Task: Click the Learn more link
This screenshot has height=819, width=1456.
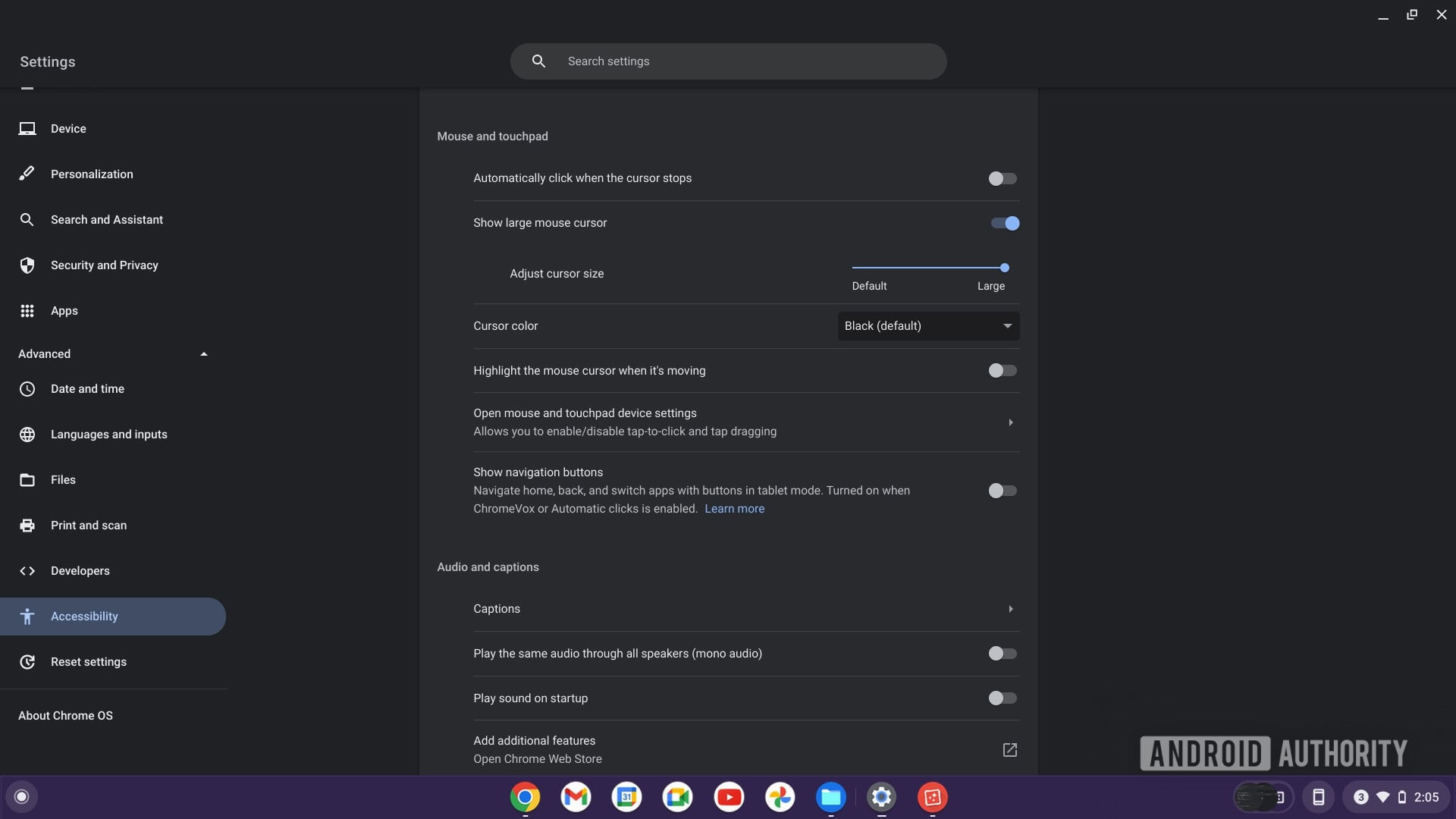Action: [x=734, y=509]
